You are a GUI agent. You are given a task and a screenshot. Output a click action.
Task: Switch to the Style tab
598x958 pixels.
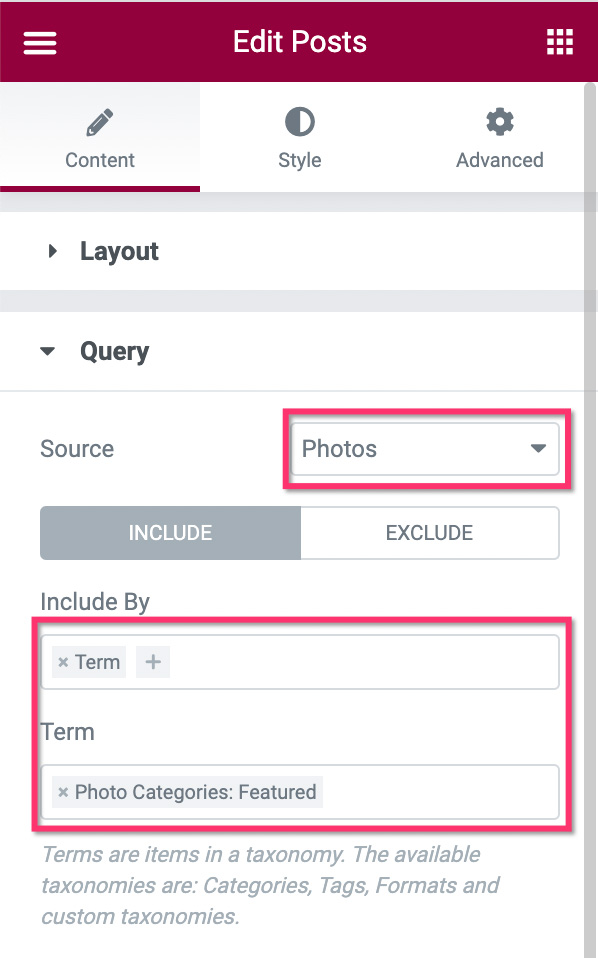pyautogui.click(x=299, y=137)
